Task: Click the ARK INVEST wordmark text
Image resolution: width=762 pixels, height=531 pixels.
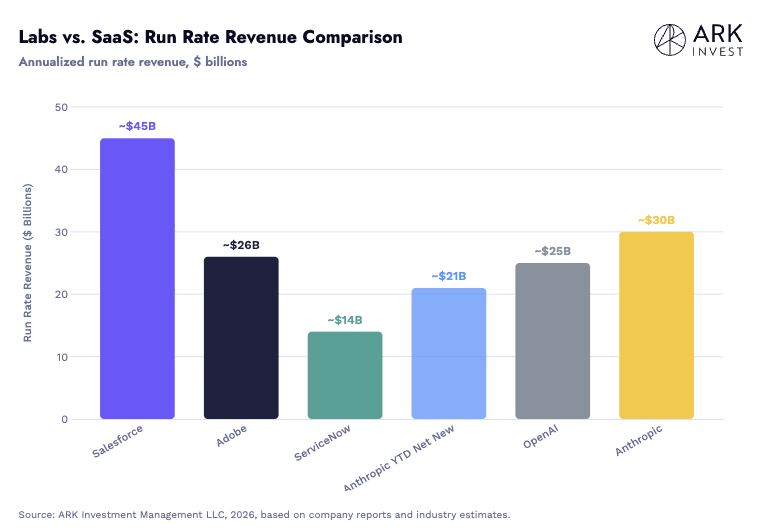Action: pos(718,40)
